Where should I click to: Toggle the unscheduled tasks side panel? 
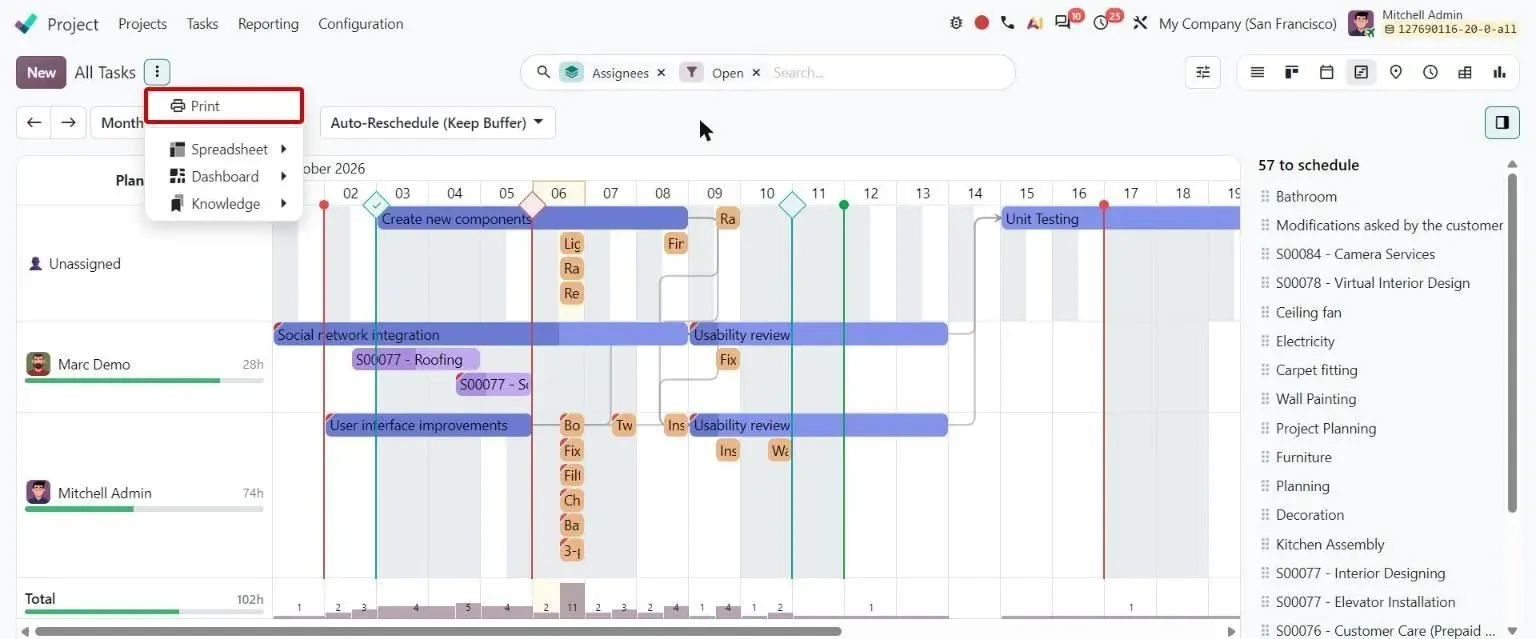pyautogui.click(x=1502, y=122)
